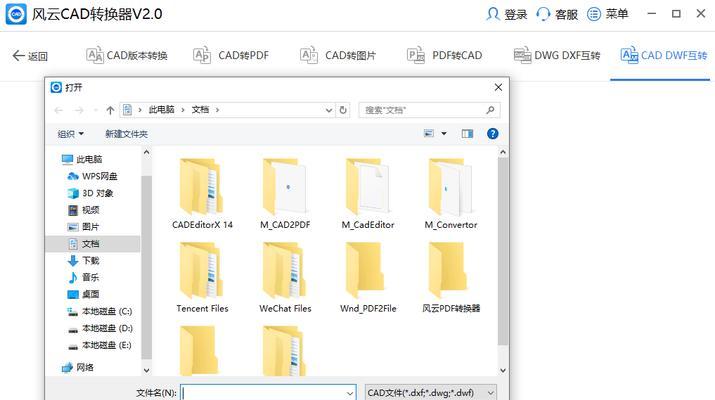Select 视频 in the sidebar
Image resolution: width=715 pixels, height=400 pixels.
(x=84, y=210)
